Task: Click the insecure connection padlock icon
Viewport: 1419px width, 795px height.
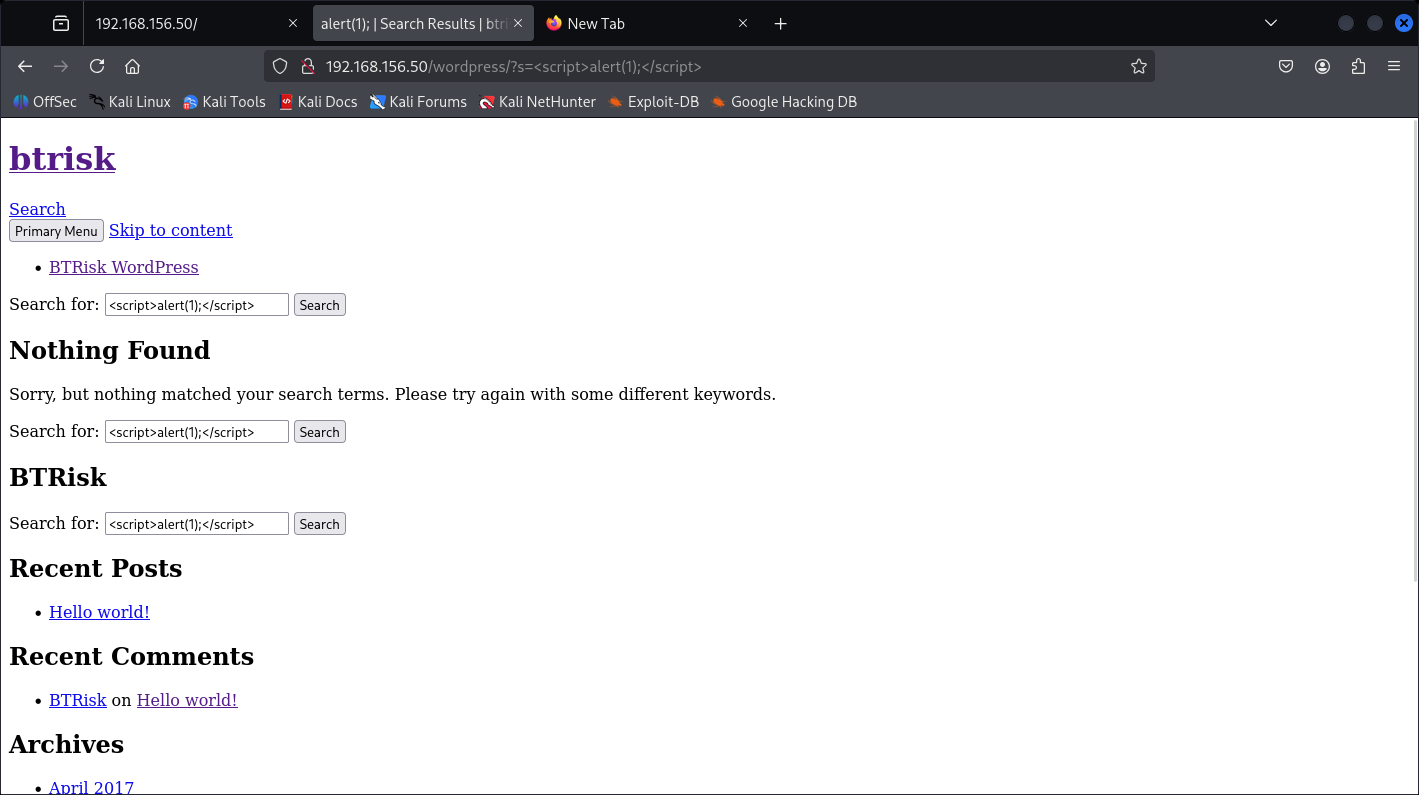Action: pos(308,66)
